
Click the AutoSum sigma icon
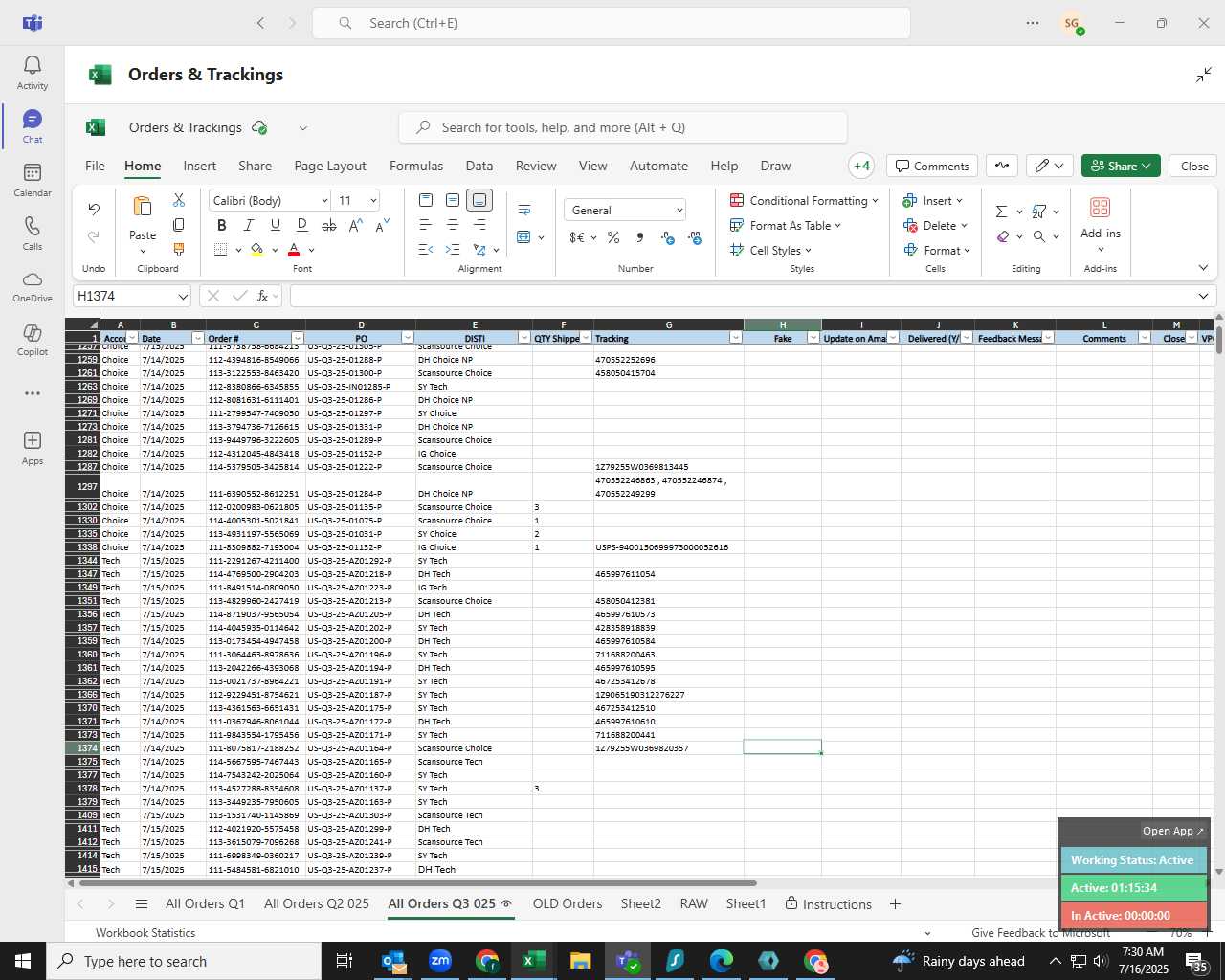(x=1001, y=212)
